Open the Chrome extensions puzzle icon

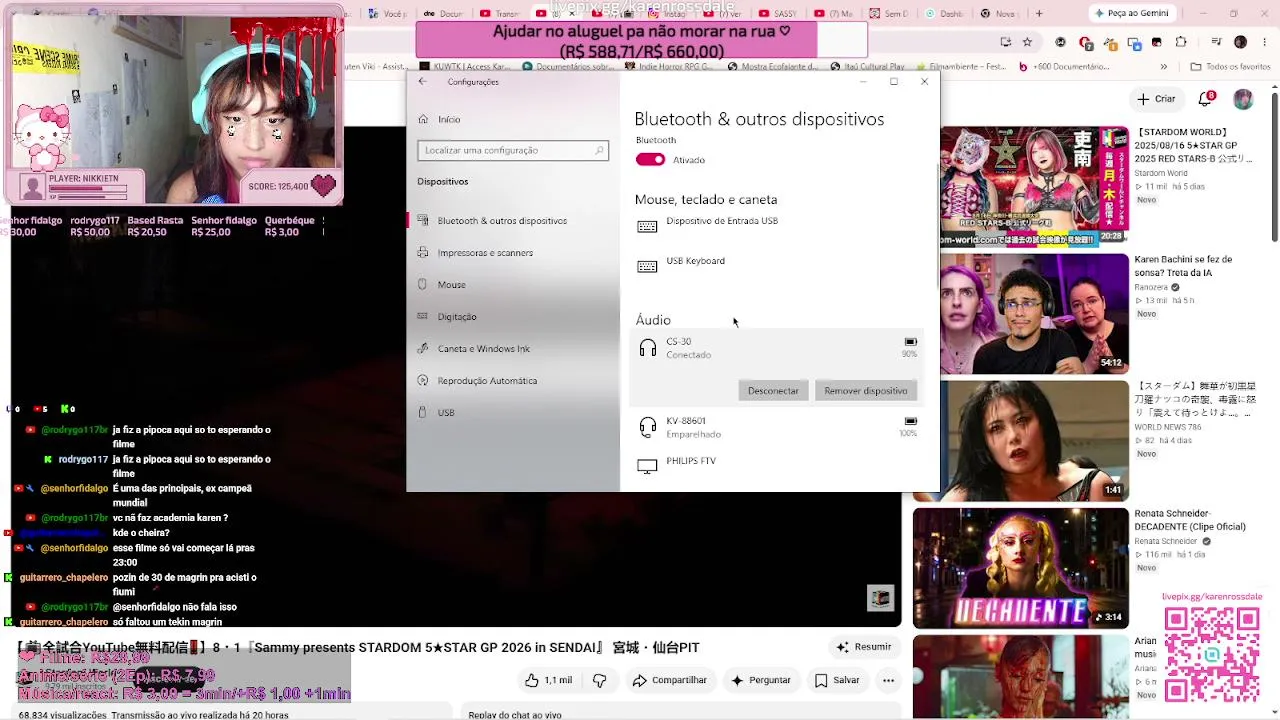(1181, 42)
